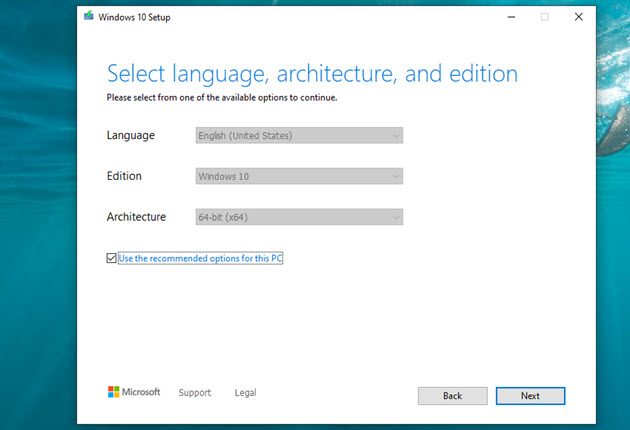Open the Legal link

tap(245, 393)
